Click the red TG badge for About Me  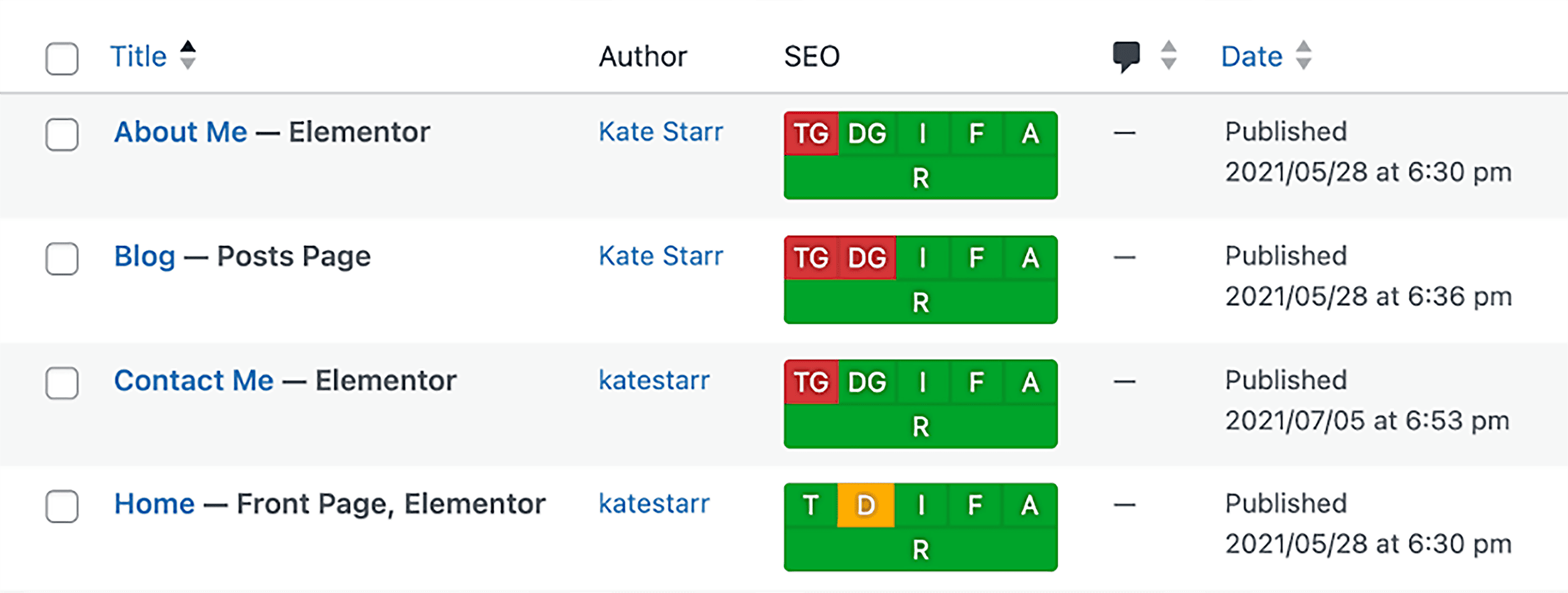click(x=810, y=132)
